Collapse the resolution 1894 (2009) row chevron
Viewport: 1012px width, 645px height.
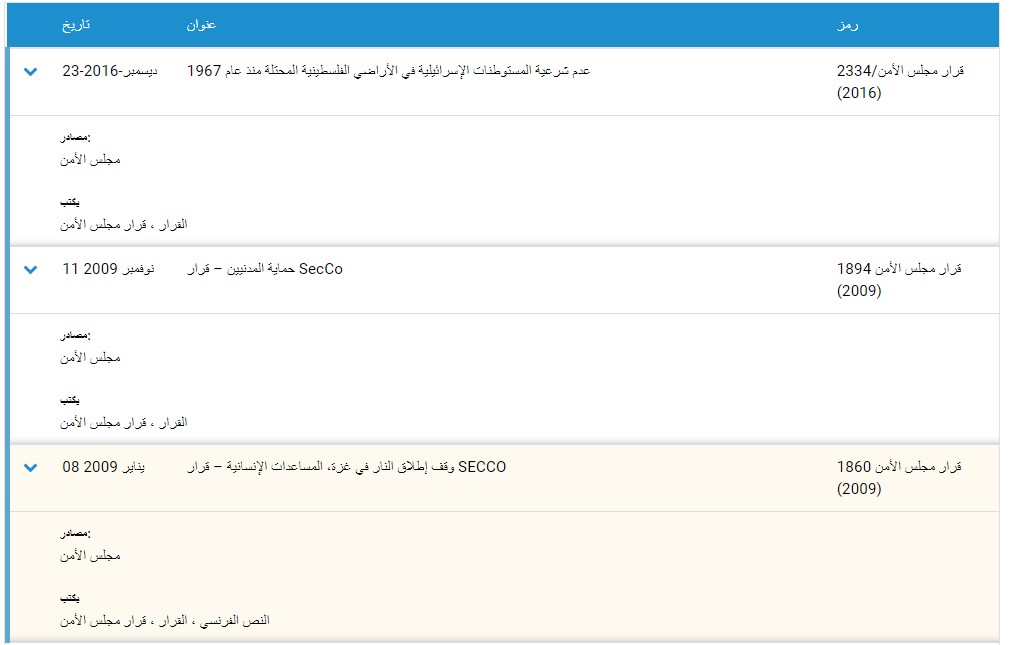[x=30, y=270]
